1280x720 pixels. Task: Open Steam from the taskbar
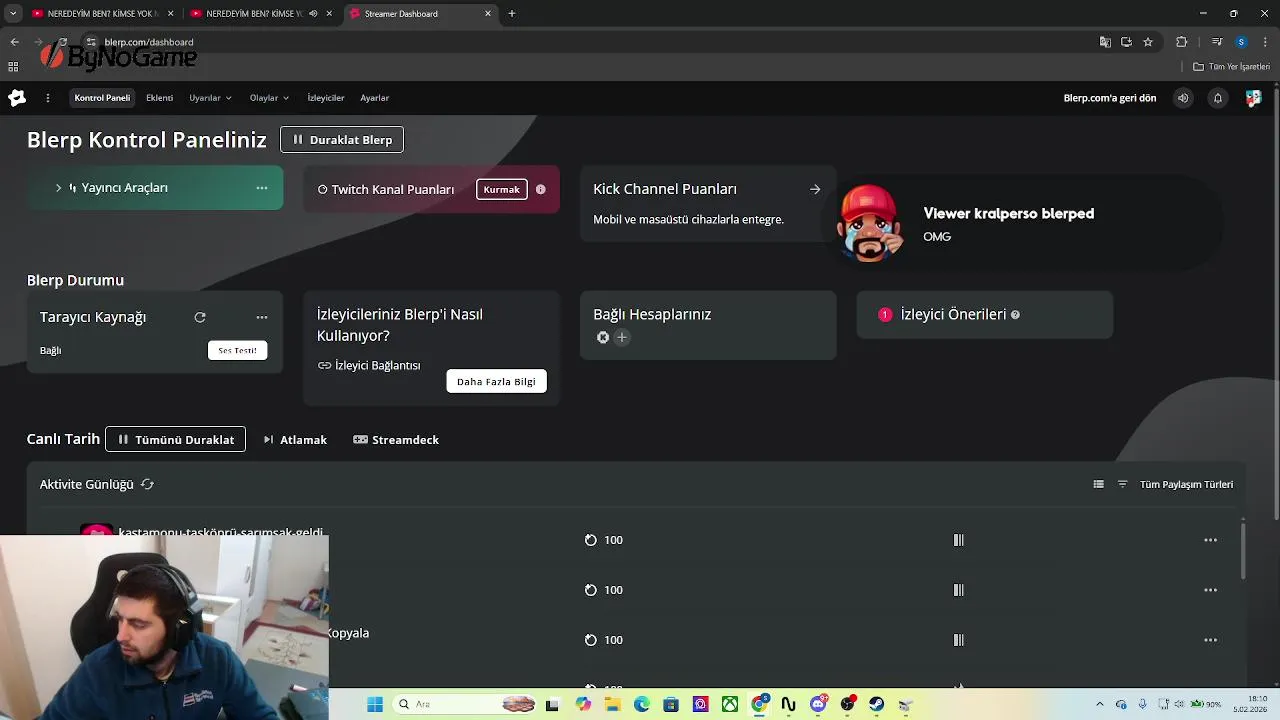point(877,704)
